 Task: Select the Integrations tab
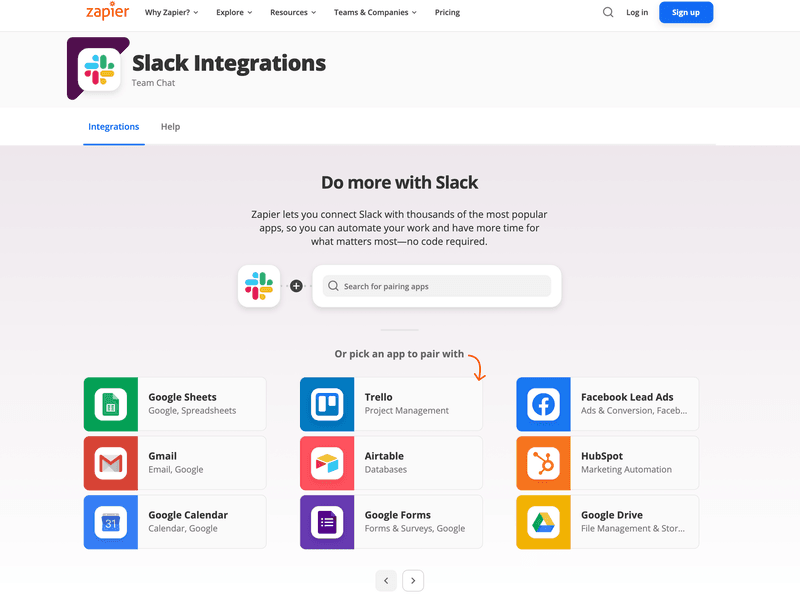tap(113, 127)
